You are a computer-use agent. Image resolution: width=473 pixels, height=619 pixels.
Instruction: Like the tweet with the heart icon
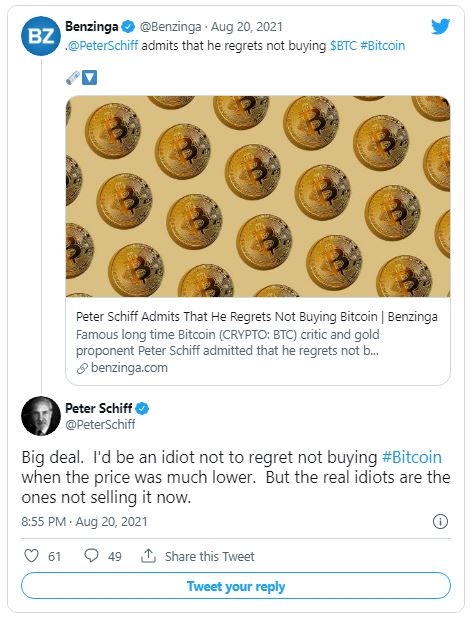click(x=32, y=555)
